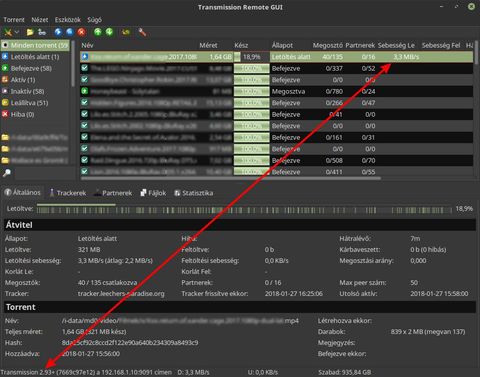The width and height of the screenshot is (480, 377).
Task: Sort by the Partnerek column header
Action: [x=360, y=45]
